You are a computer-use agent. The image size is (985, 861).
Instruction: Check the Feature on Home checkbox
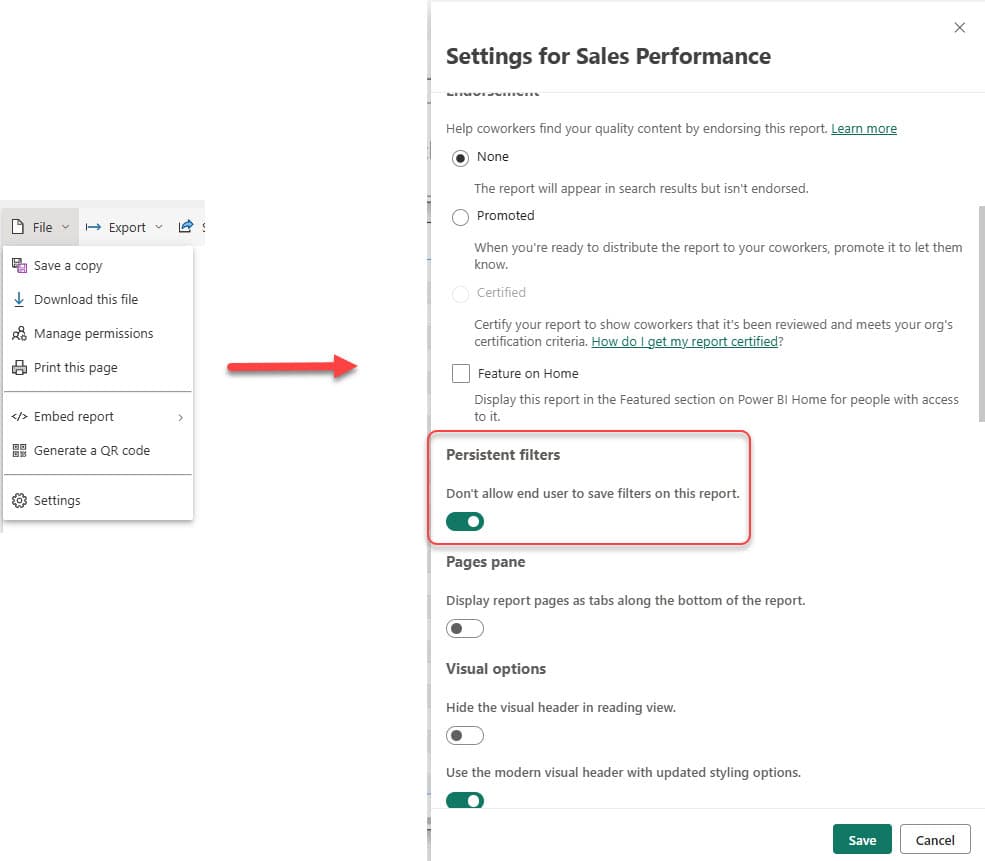click(x=461, y=373)
